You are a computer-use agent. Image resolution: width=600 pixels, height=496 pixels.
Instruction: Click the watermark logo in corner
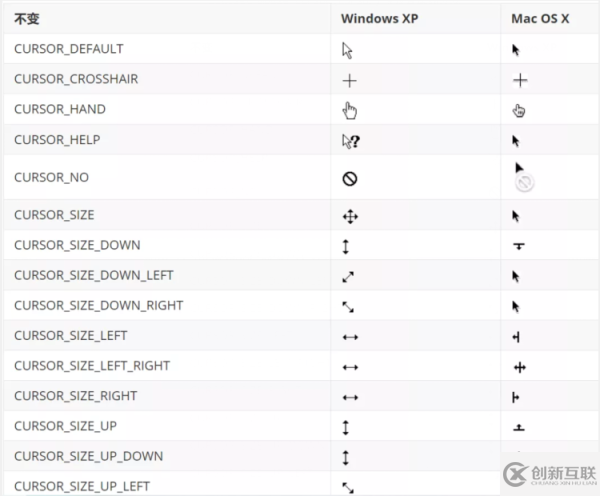(550, 474)
